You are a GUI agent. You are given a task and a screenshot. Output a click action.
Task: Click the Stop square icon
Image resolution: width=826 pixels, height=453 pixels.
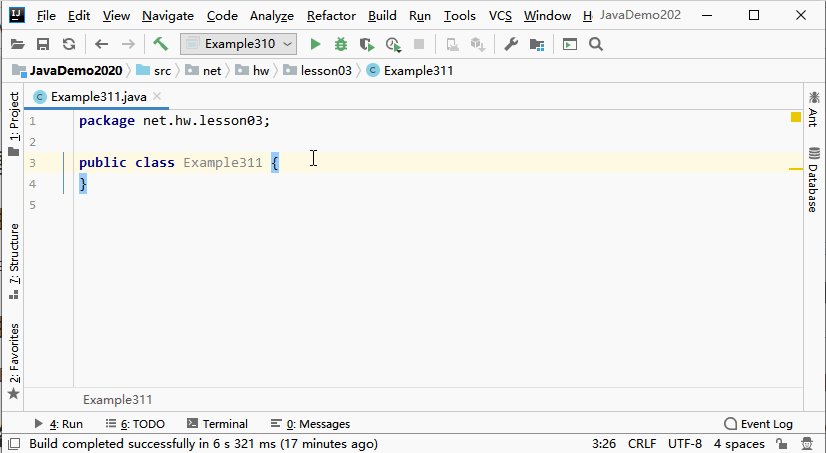[x=419, y=44]
